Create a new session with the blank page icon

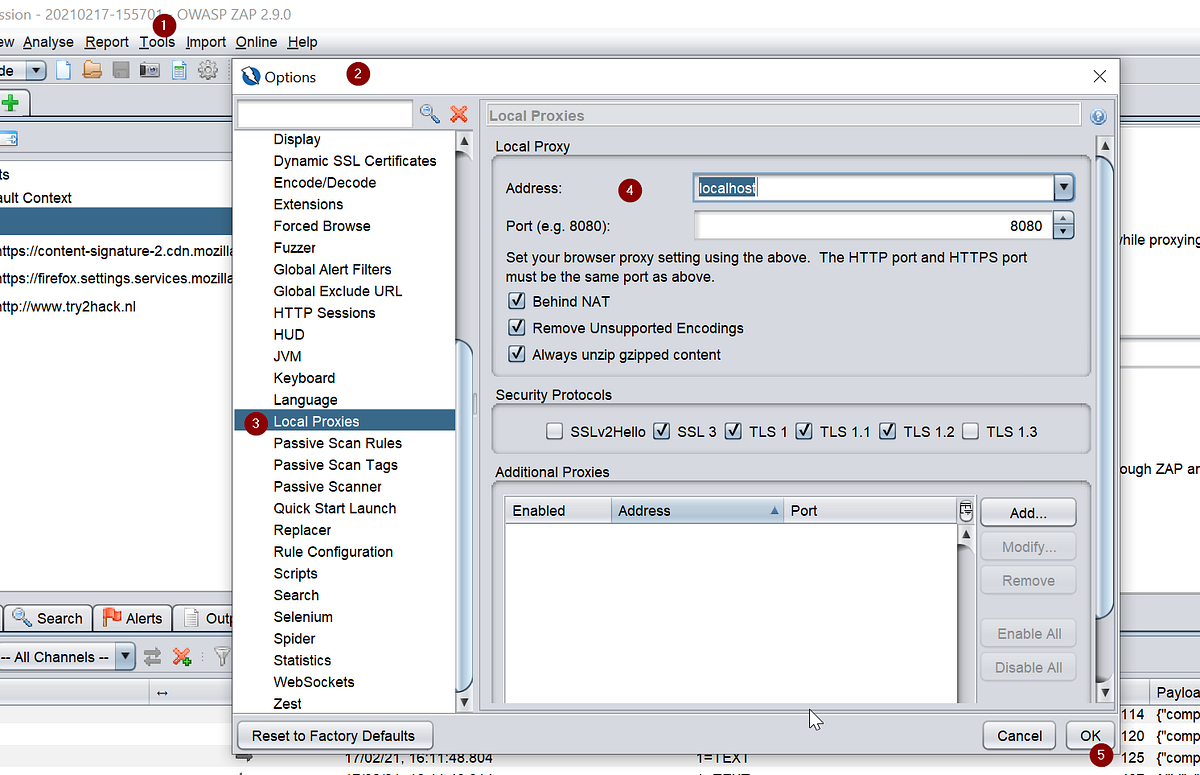pyautogui.click(x=63, y=70)
